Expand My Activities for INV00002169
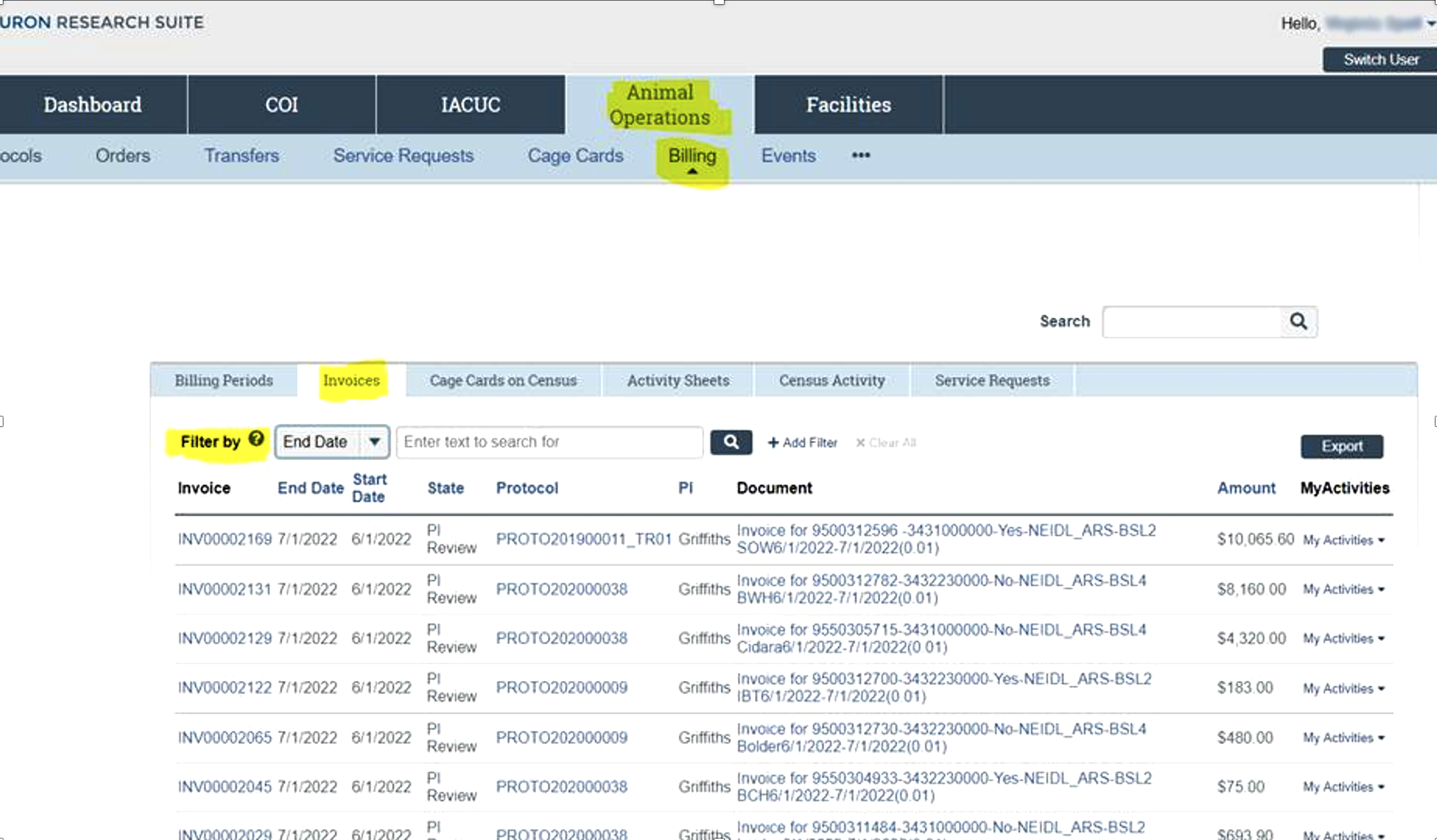Image resolution: width=1437 pixels, height=840 pixels. tap(1343, 540)
